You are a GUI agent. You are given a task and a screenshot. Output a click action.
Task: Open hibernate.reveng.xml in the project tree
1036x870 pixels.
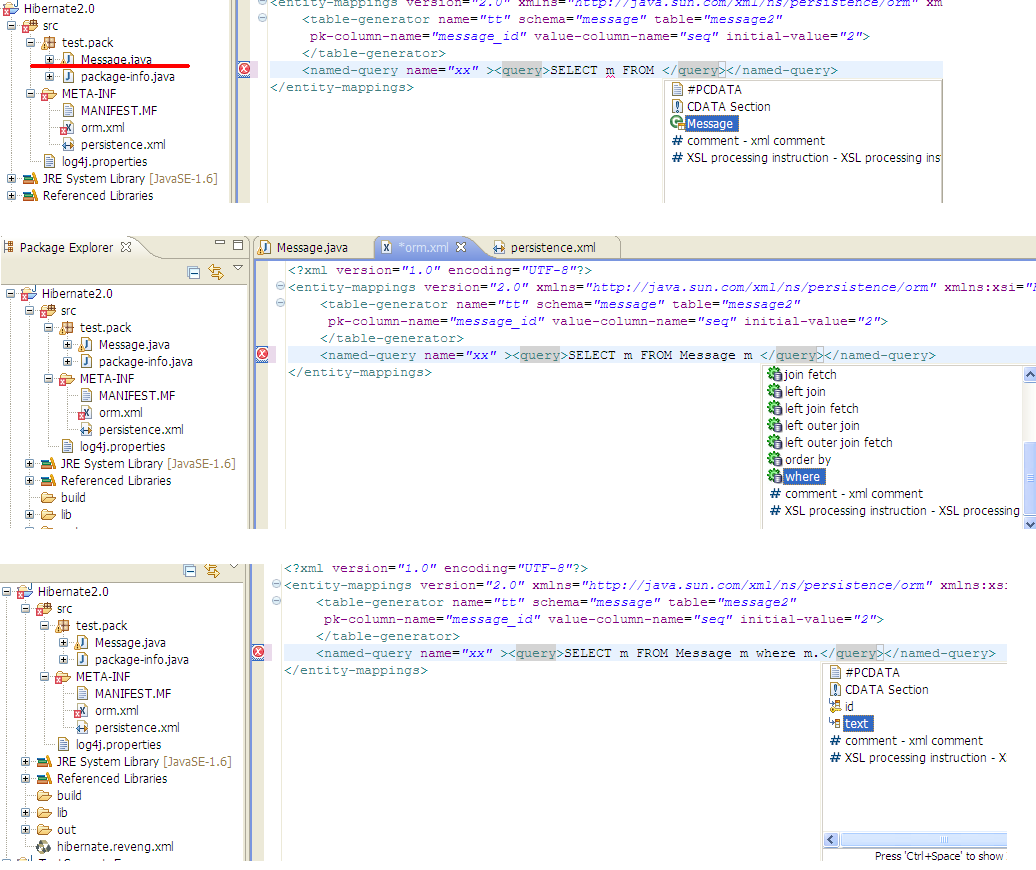click(x=115, y=847)
